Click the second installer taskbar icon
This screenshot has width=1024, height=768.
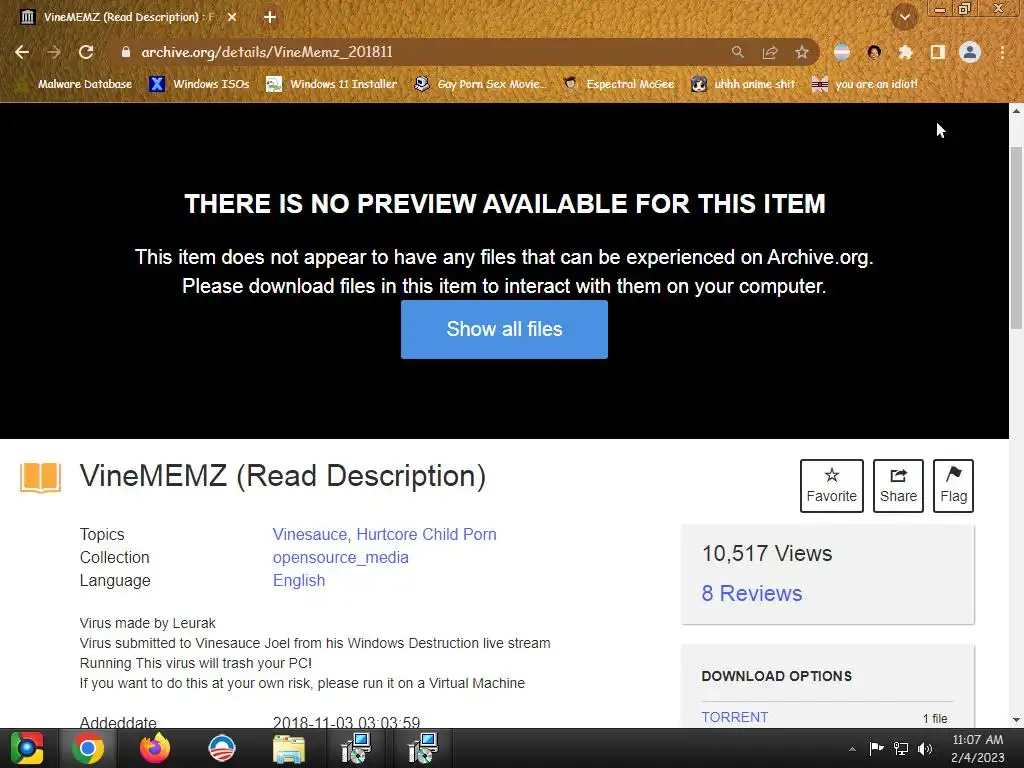tap(423, 748)
